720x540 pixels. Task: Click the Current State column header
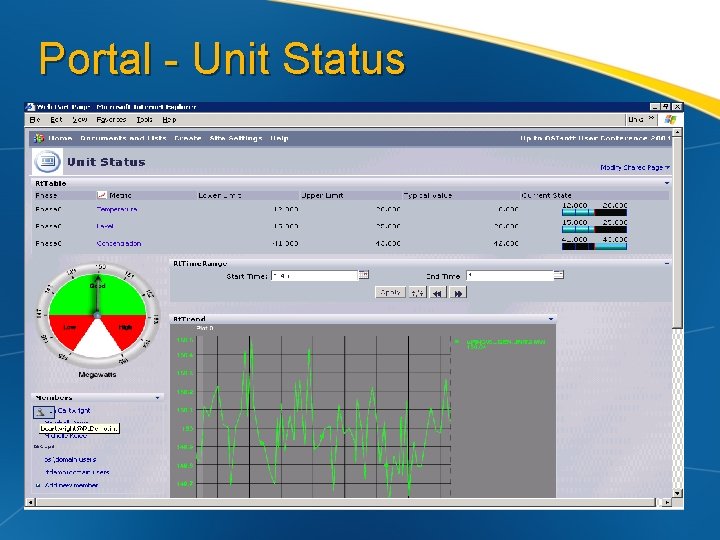click(546, 196)
